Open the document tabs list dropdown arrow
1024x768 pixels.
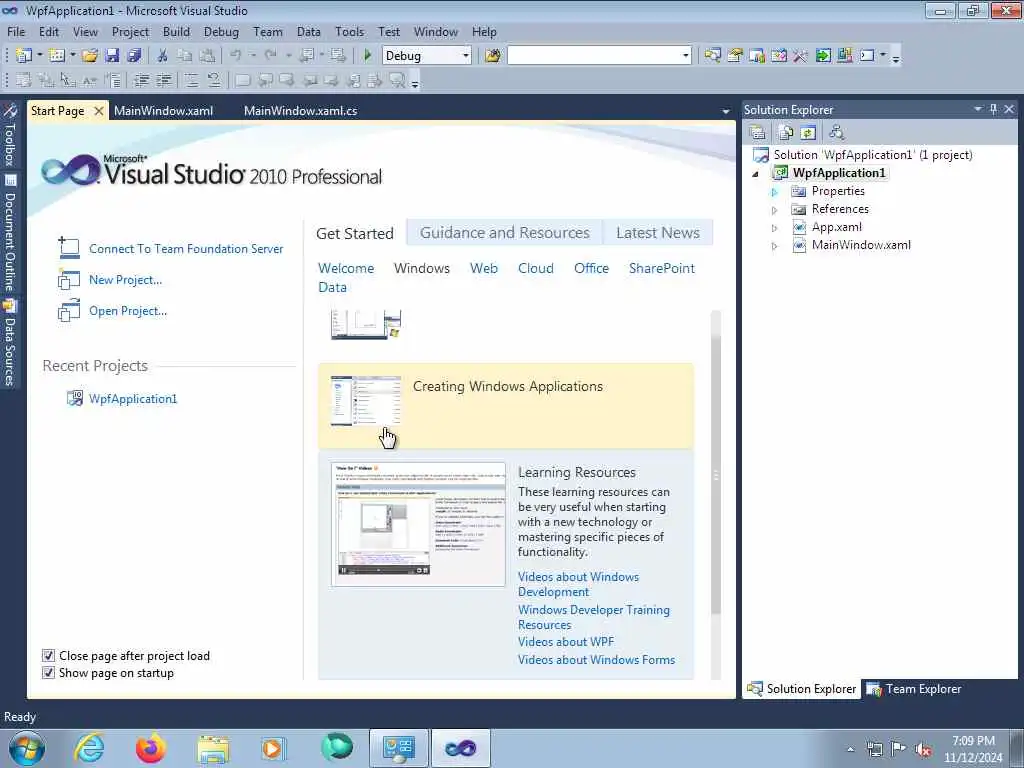click(726, 112)
